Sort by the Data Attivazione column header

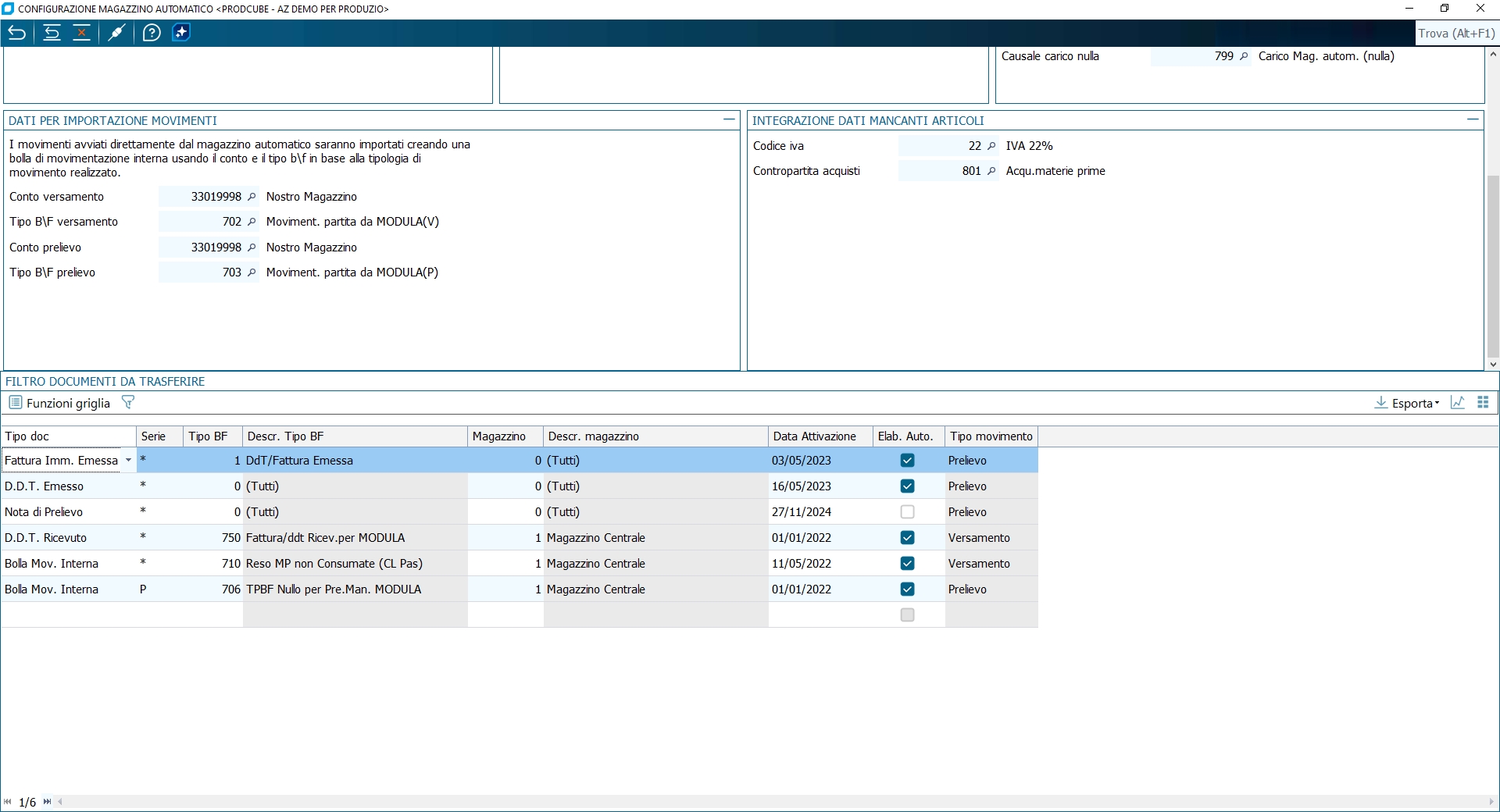814,436
